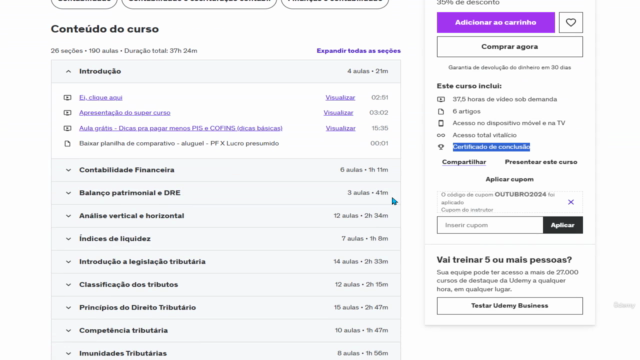Click article icon next to '6 artigos'
Image resolution: width=640 pixels, height=360 pixels.
point(441,111)
